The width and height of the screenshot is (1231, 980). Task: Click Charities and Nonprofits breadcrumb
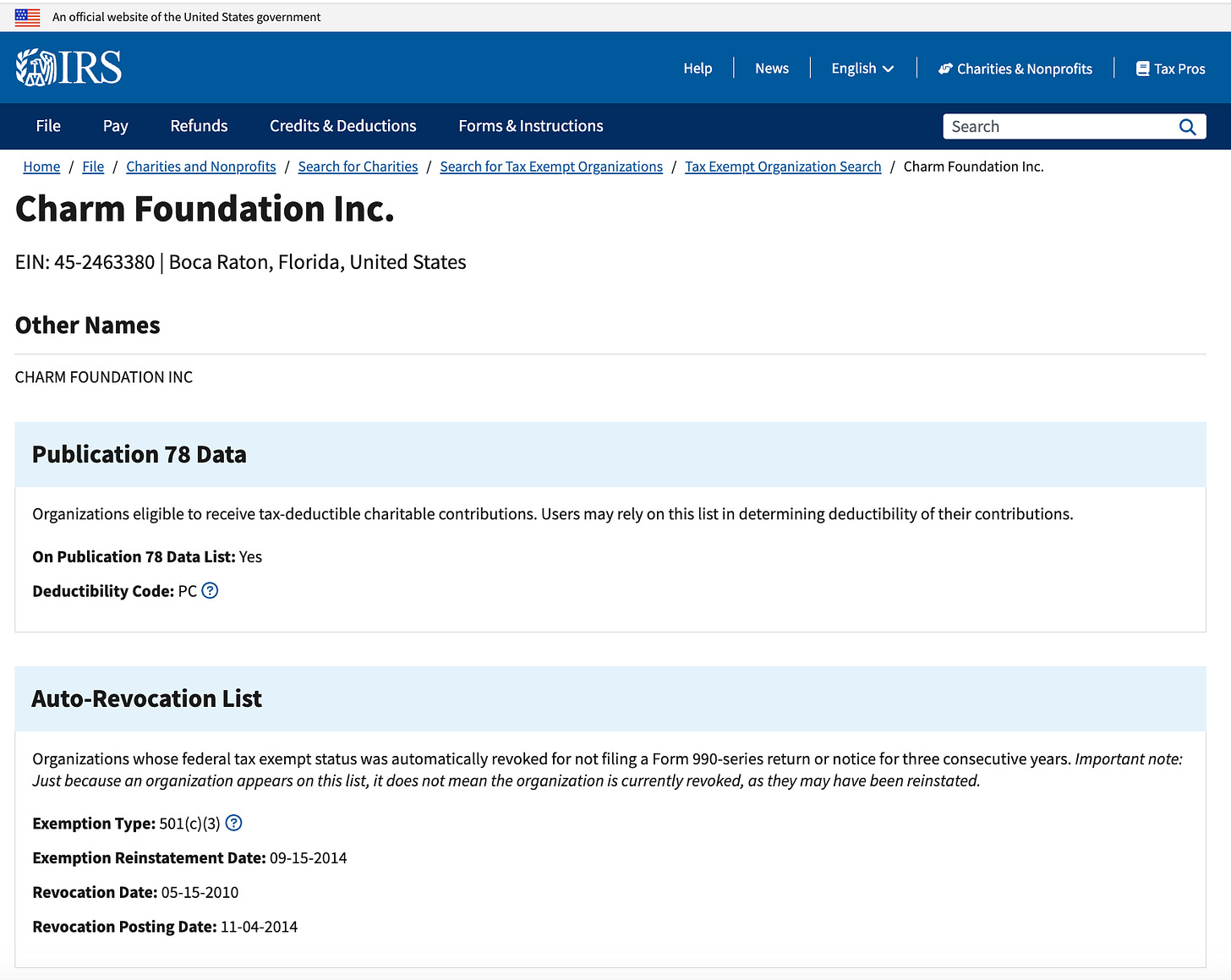[201, 167]
